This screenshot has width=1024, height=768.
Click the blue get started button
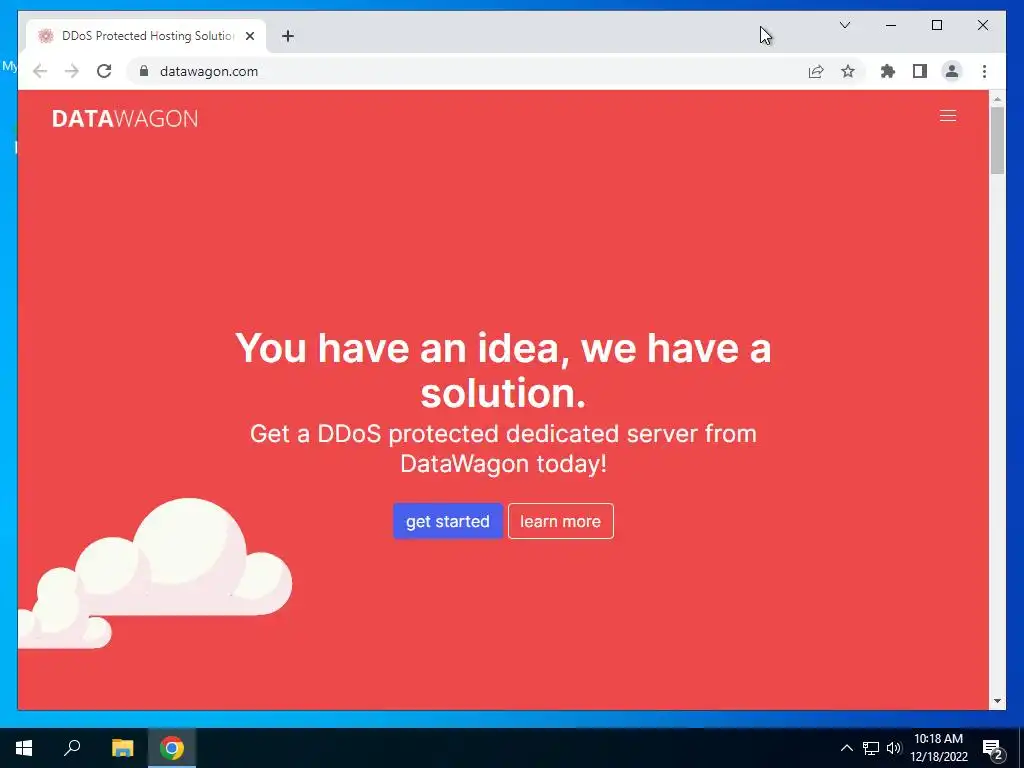point(447,521)
